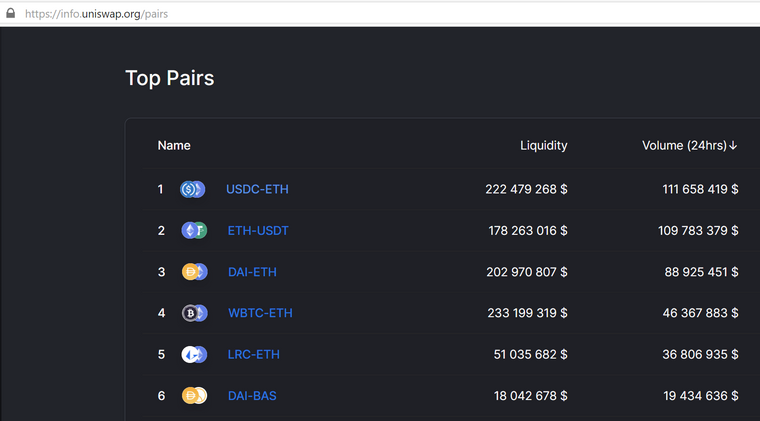
Task: Click the USDC-ETH pair token icon
Action: coord(192,189)
